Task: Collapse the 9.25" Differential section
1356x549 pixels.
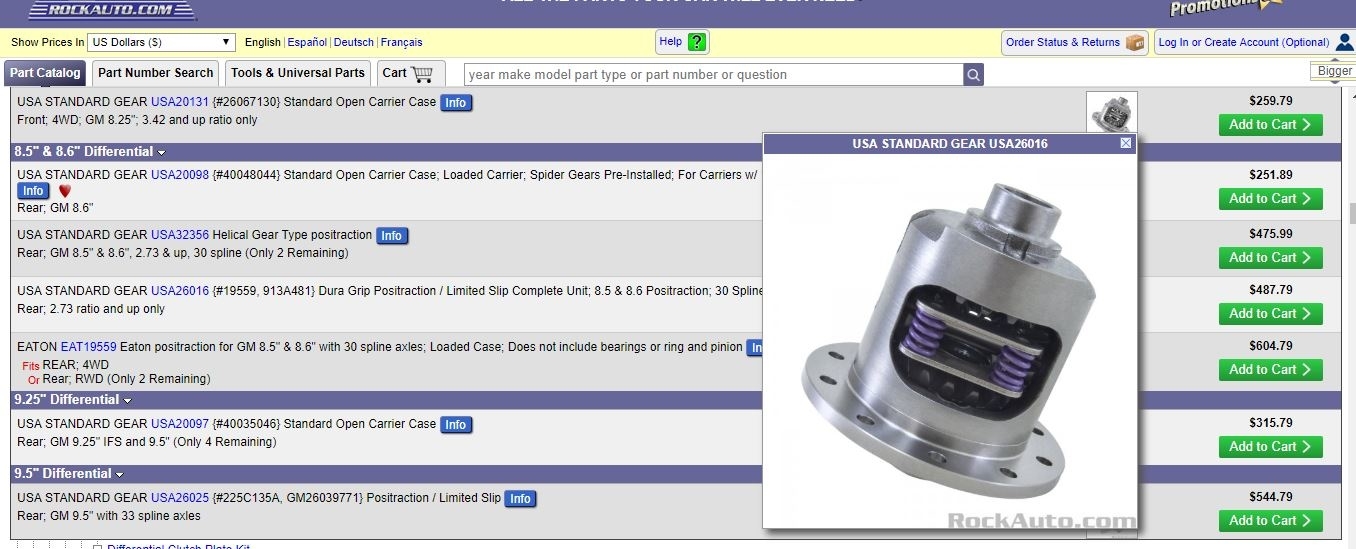Action: tap(128, 400)
